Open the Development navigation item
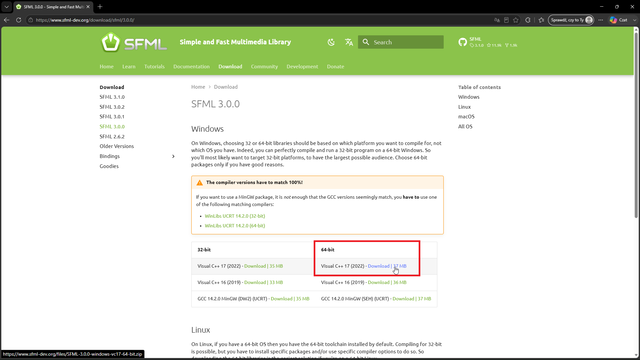This screenshot has width=640, height=360. (302, 67)
